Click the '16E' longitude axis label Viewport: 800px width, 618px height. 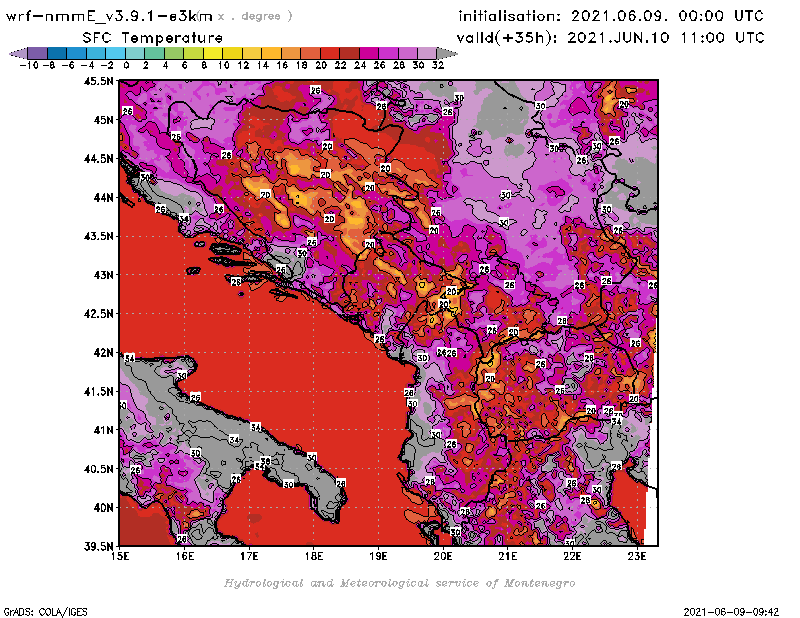[185, 556]
